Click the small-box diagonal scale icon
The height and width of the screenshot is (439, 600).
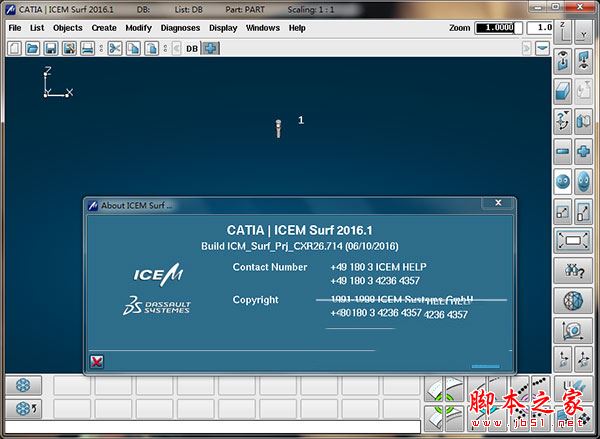[562, 212]
